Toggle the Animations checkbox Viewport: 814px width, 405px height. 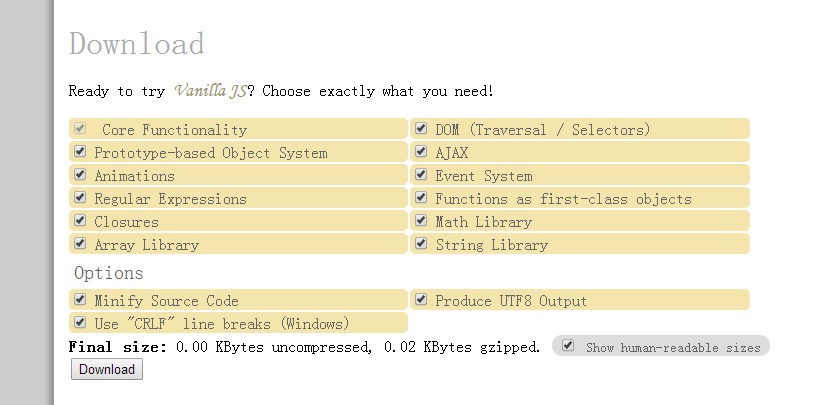tap(80, 174)
